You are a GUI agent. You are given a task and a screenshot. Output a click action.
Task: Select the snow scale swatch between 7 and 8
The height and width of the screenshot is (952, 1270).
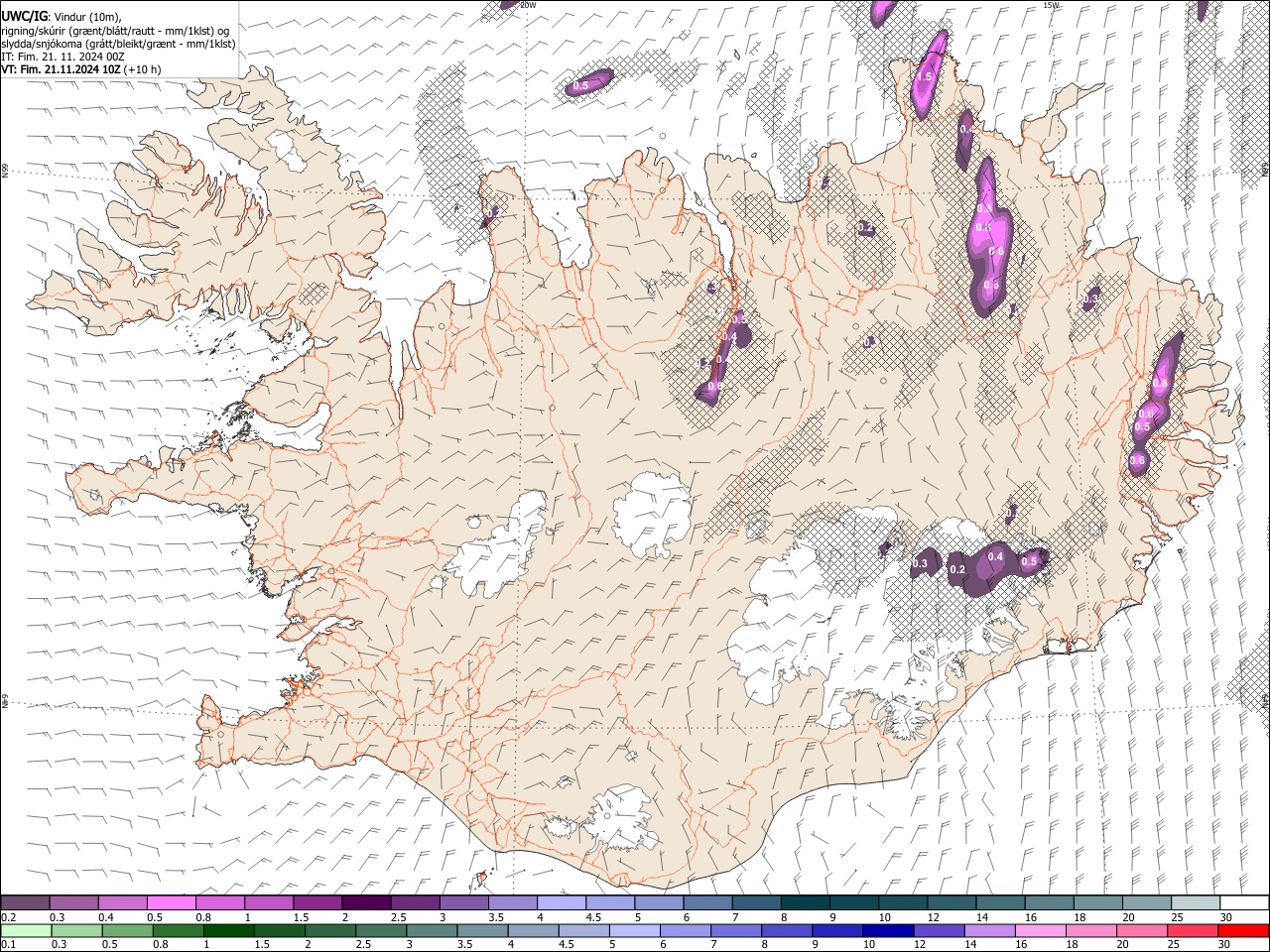click(756, 902)
